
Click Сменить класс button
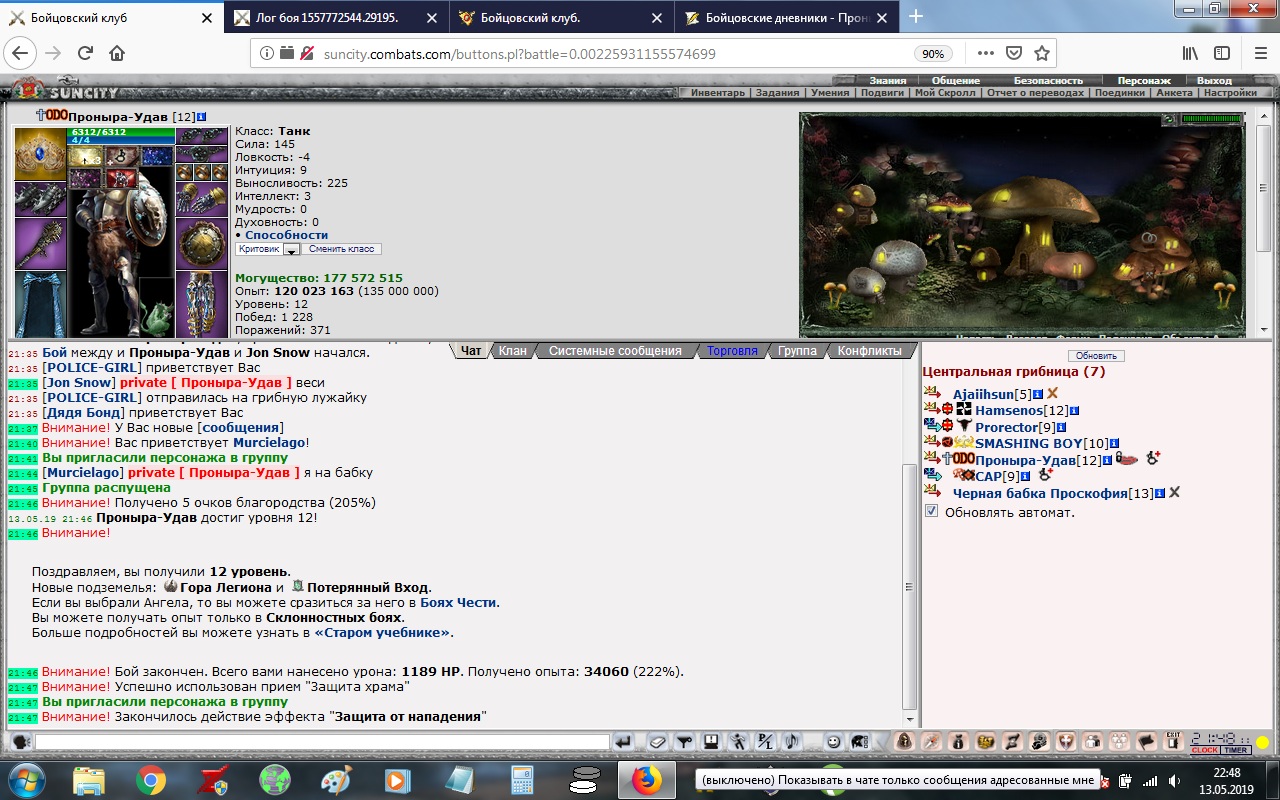click(341, 249)
